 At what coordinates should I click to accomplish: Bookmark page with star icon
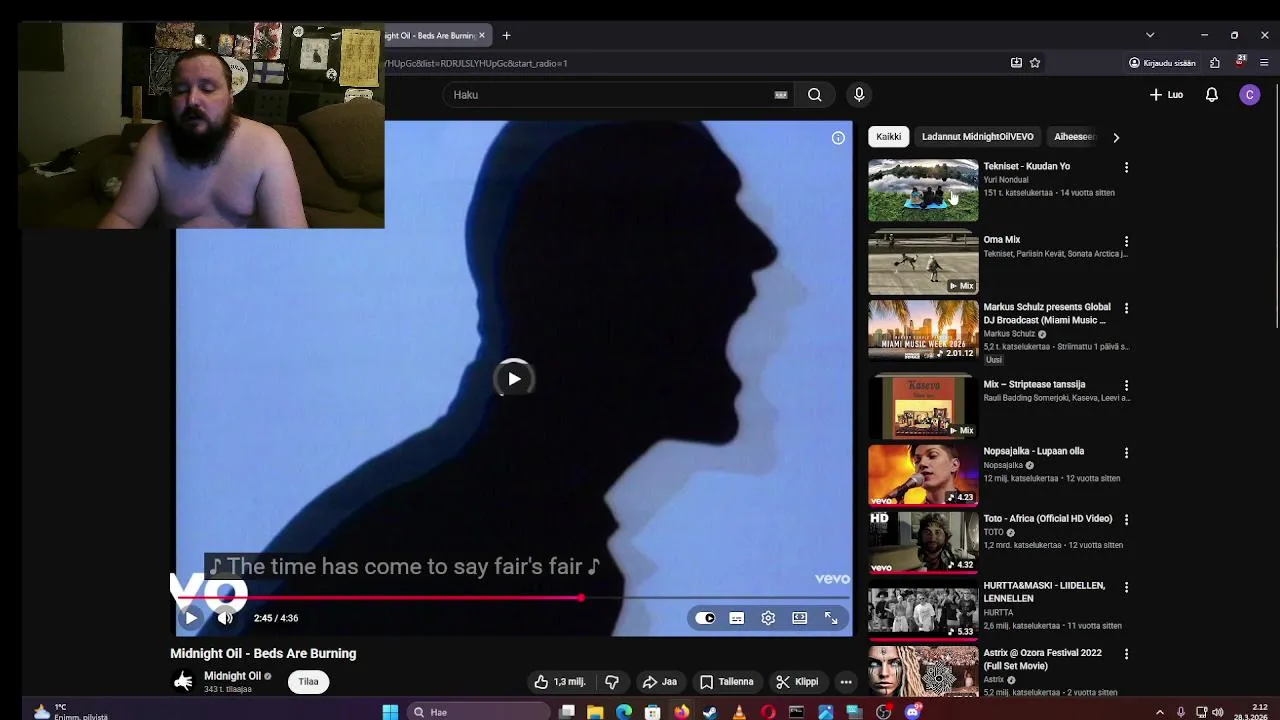pos(1035,63)
